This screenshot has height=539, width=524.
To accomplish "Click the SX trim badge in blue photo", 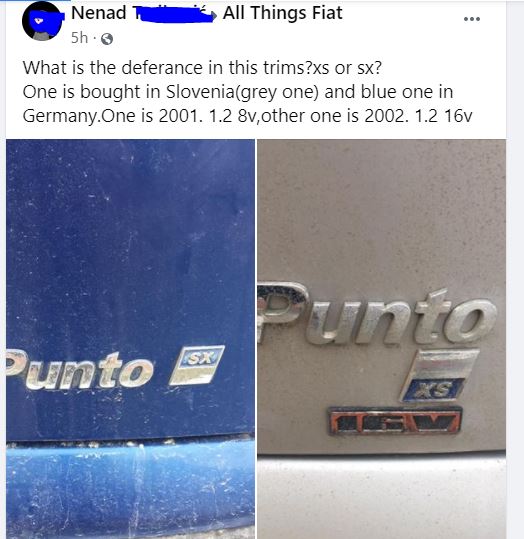I will 197,364.
